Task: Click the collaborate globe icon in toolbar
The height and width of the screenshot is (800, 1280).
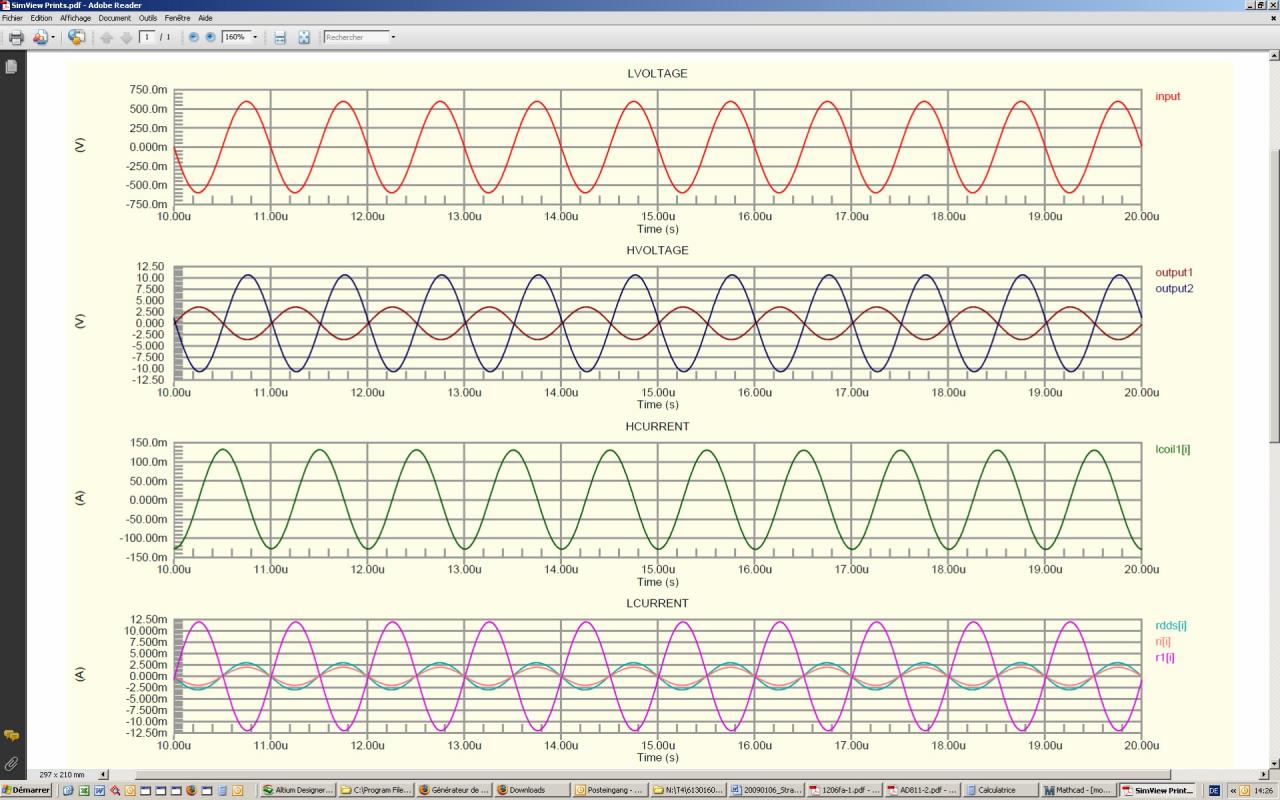Action: [x=77, y=37]
